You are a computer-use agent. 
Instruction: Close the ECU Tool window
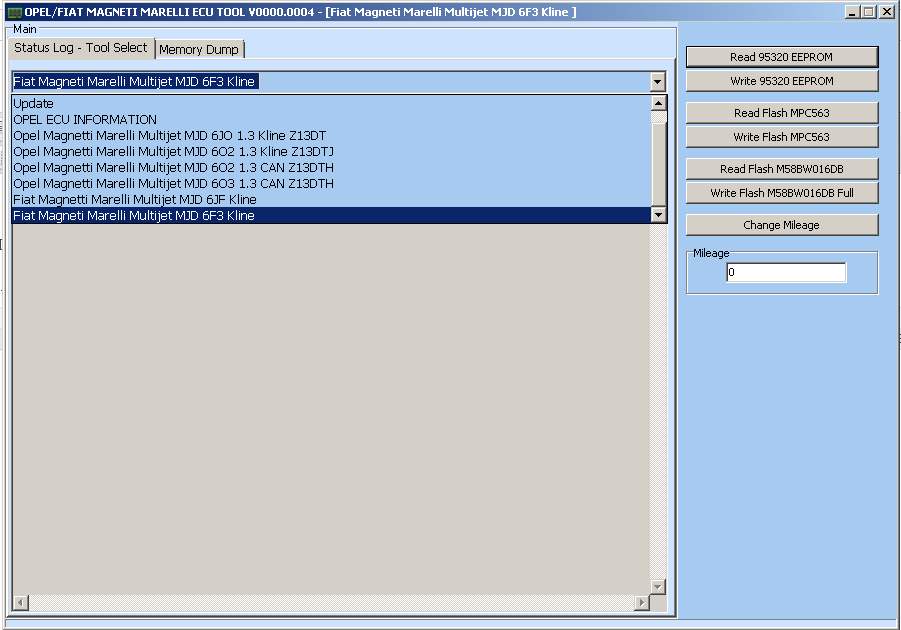coord(887,11)
